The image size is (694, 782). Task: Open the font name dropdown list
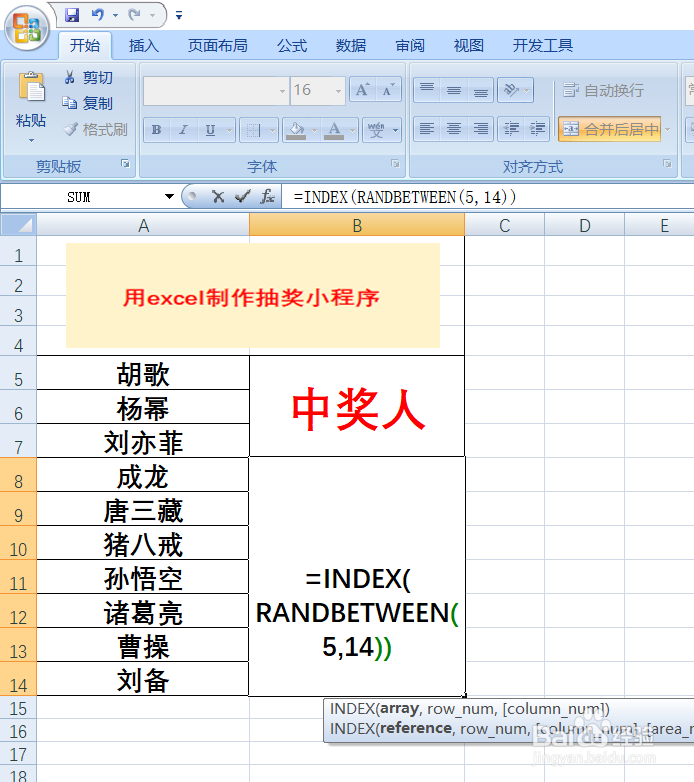[283, 91]
